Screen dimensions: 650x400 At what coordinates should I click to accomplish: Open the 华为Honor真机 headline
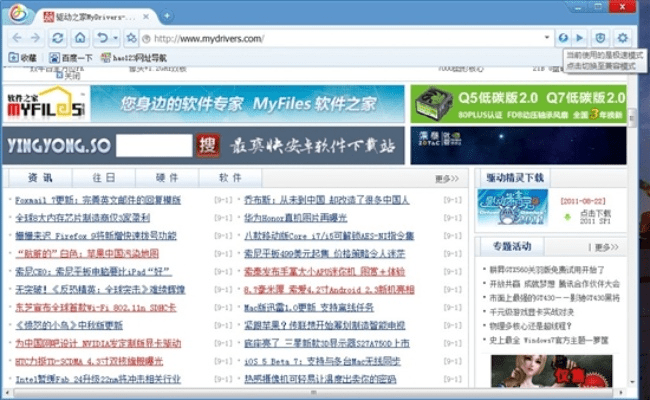(x=295, y=218)
